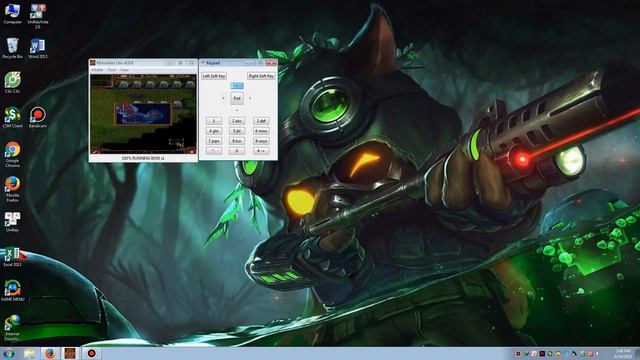The image size is (640, 360).
Task: Click keypad button 7 pqrs
Action: click(214, 141)
